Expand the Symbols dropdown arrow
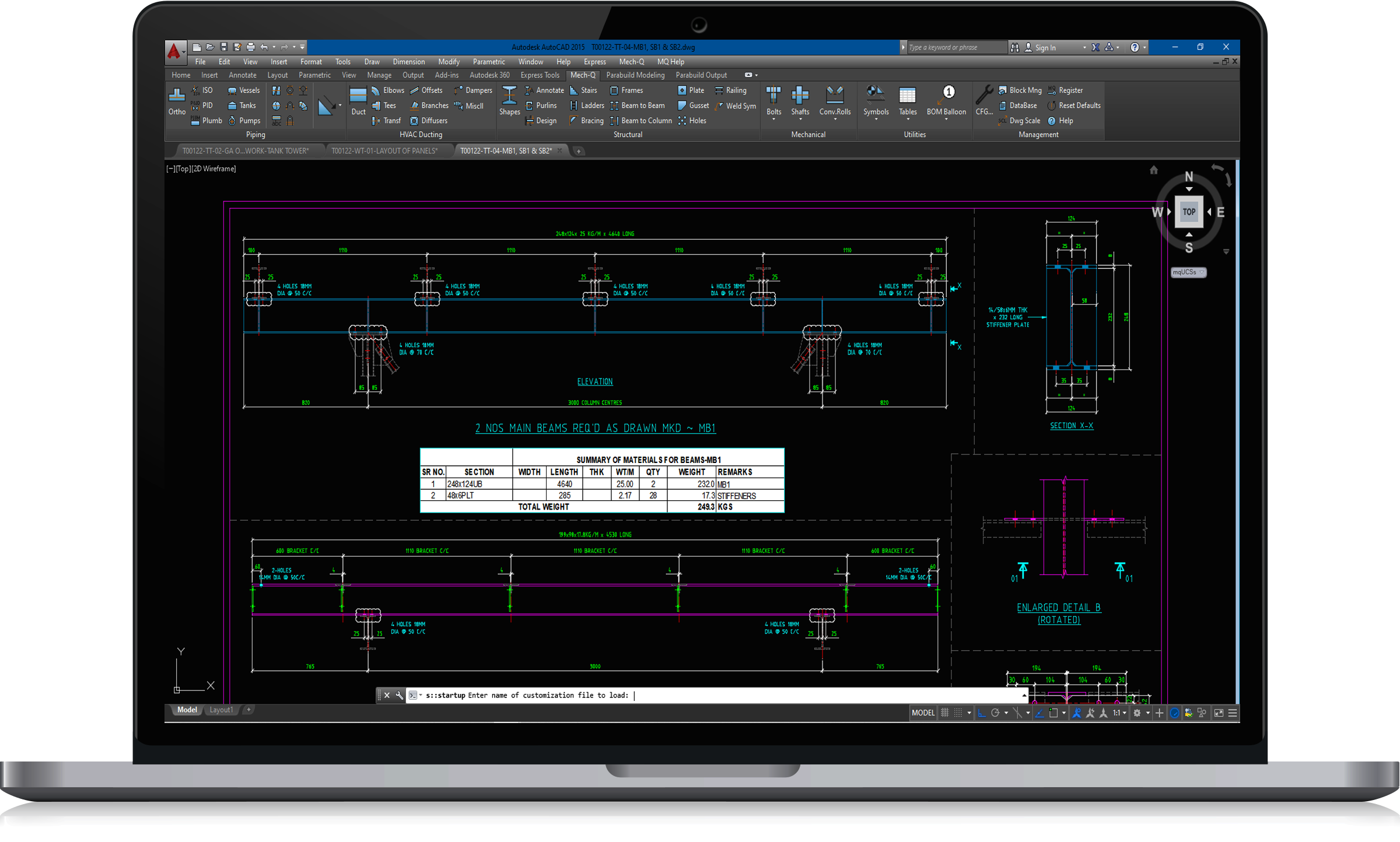This screenshot has width=1400, height=842. 876,120
